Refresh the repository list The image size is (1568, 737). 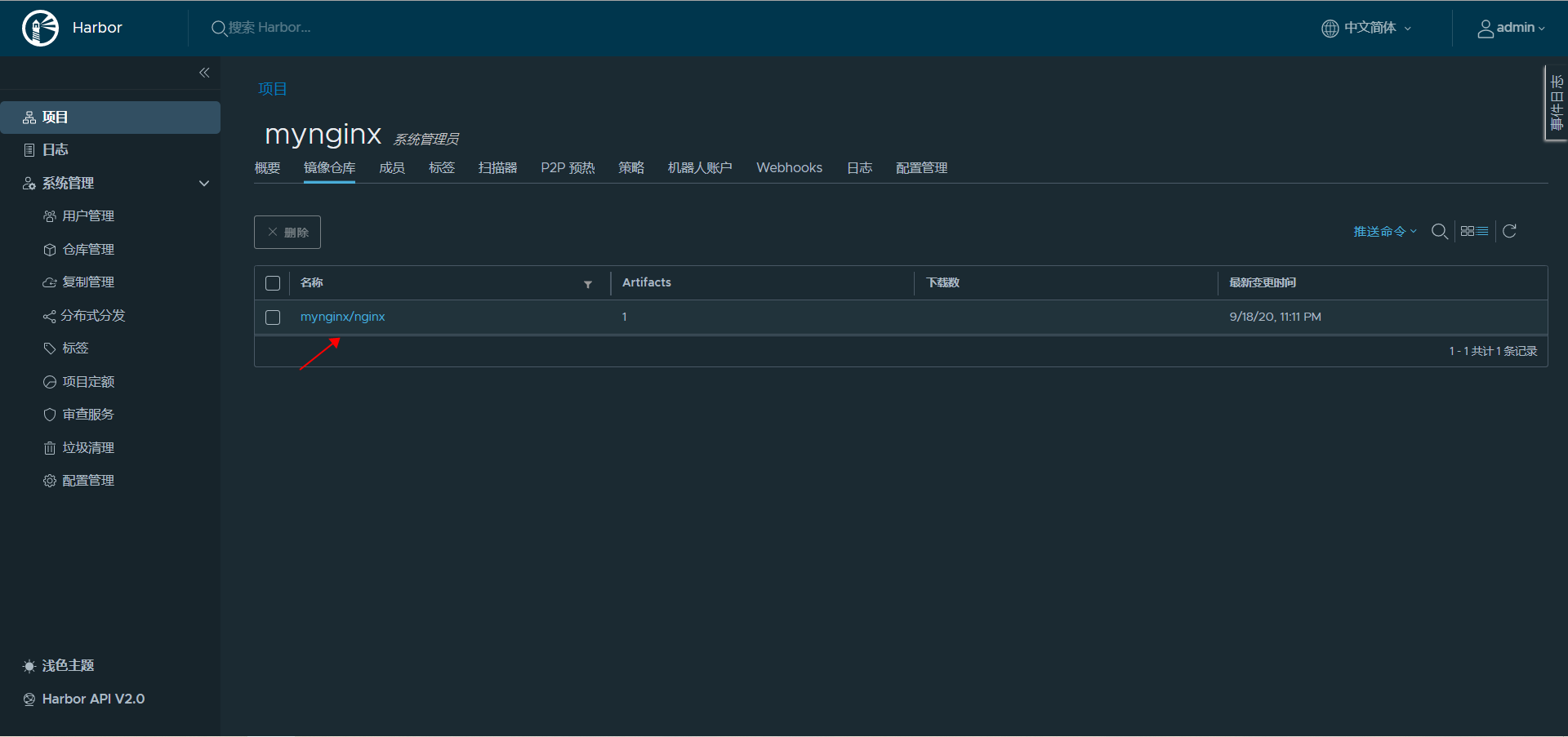[1510, 231]
